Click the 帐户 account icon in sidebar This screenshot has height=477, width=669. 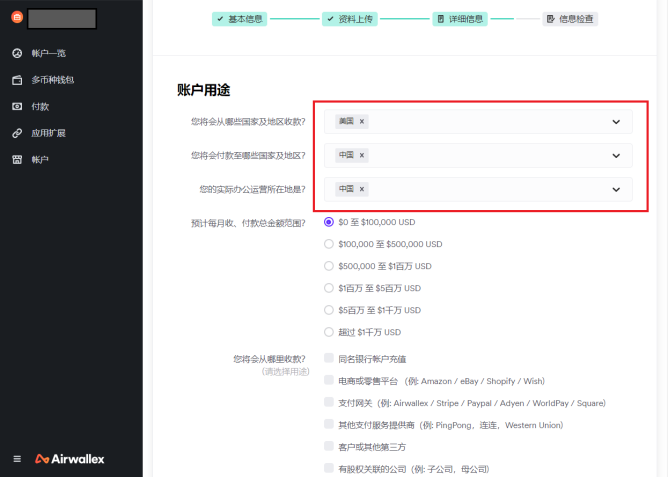[17, 160]
